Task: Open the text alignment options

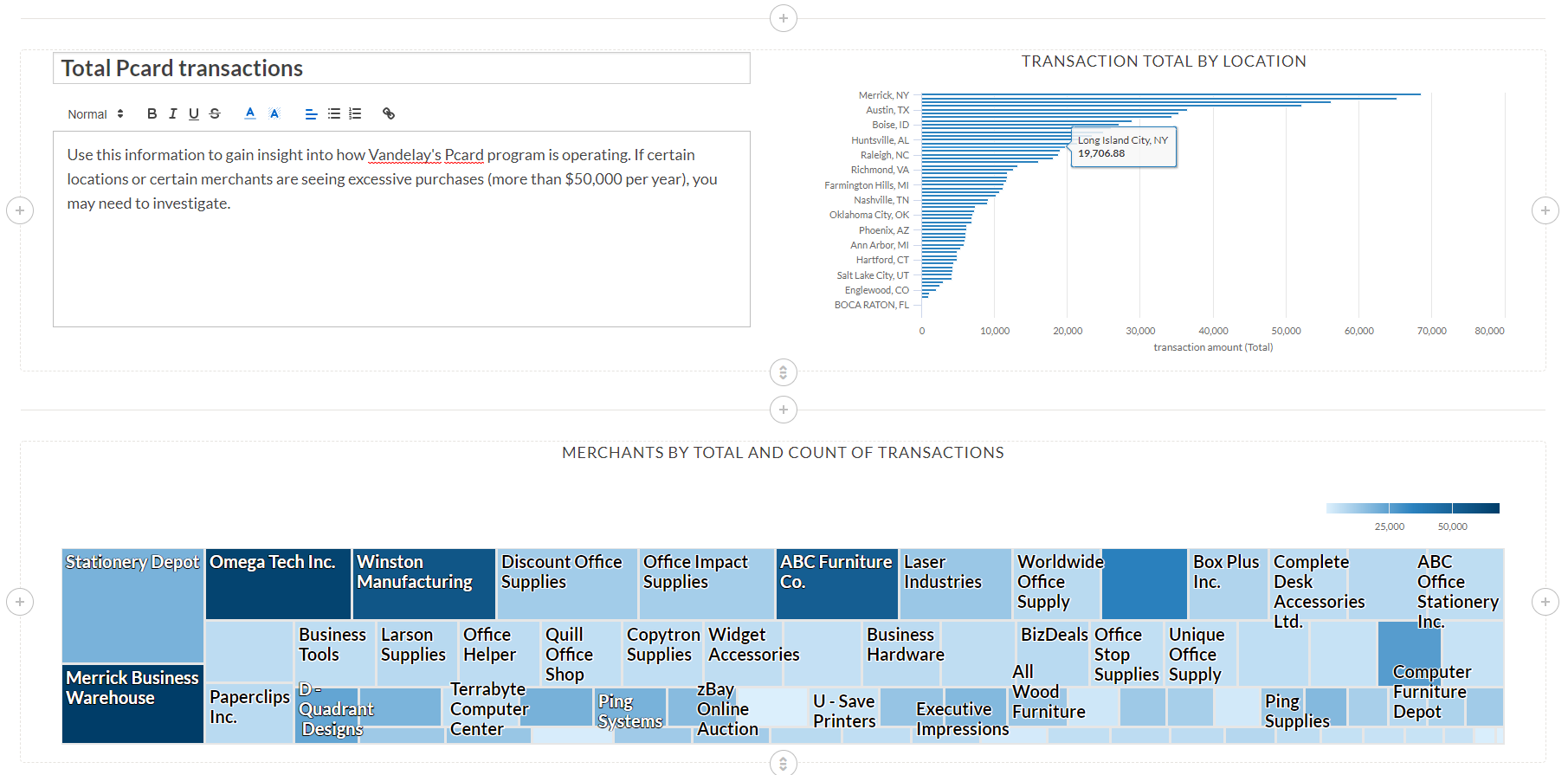Action: pyautogui.click(x=311, y=113)
